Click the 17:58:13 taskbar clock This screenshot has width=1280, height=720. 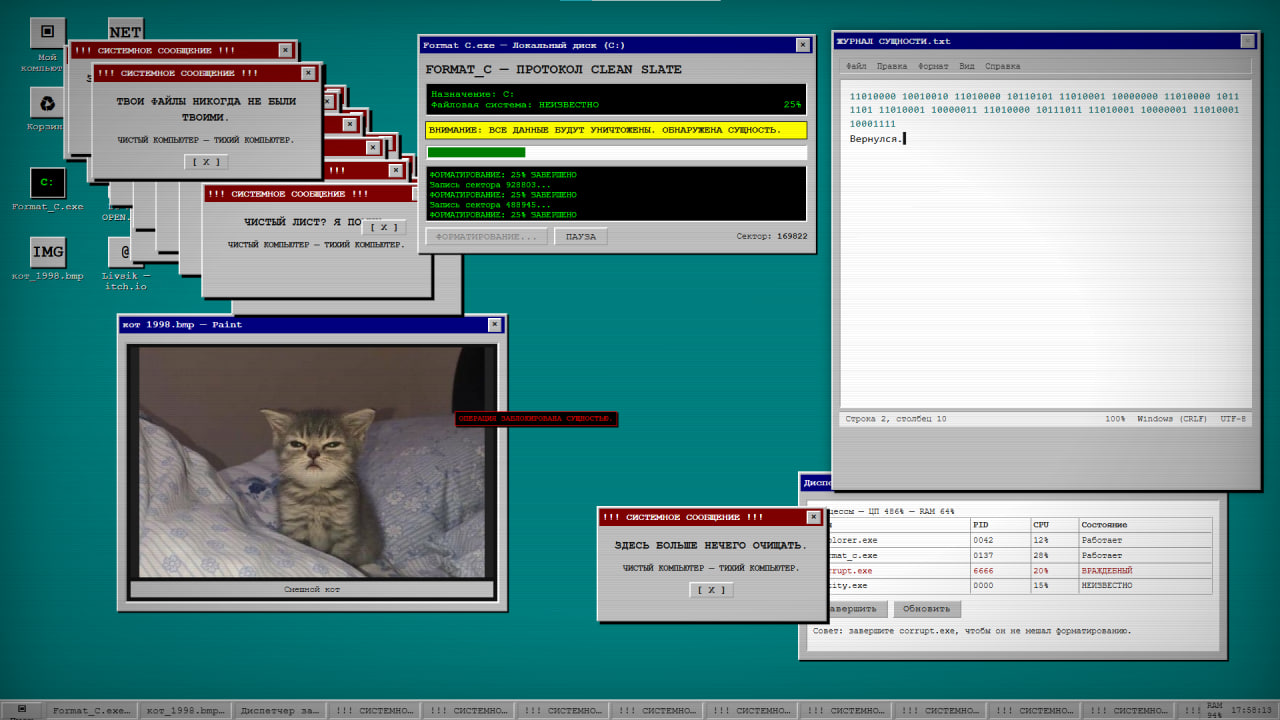tap(1251, 710)
